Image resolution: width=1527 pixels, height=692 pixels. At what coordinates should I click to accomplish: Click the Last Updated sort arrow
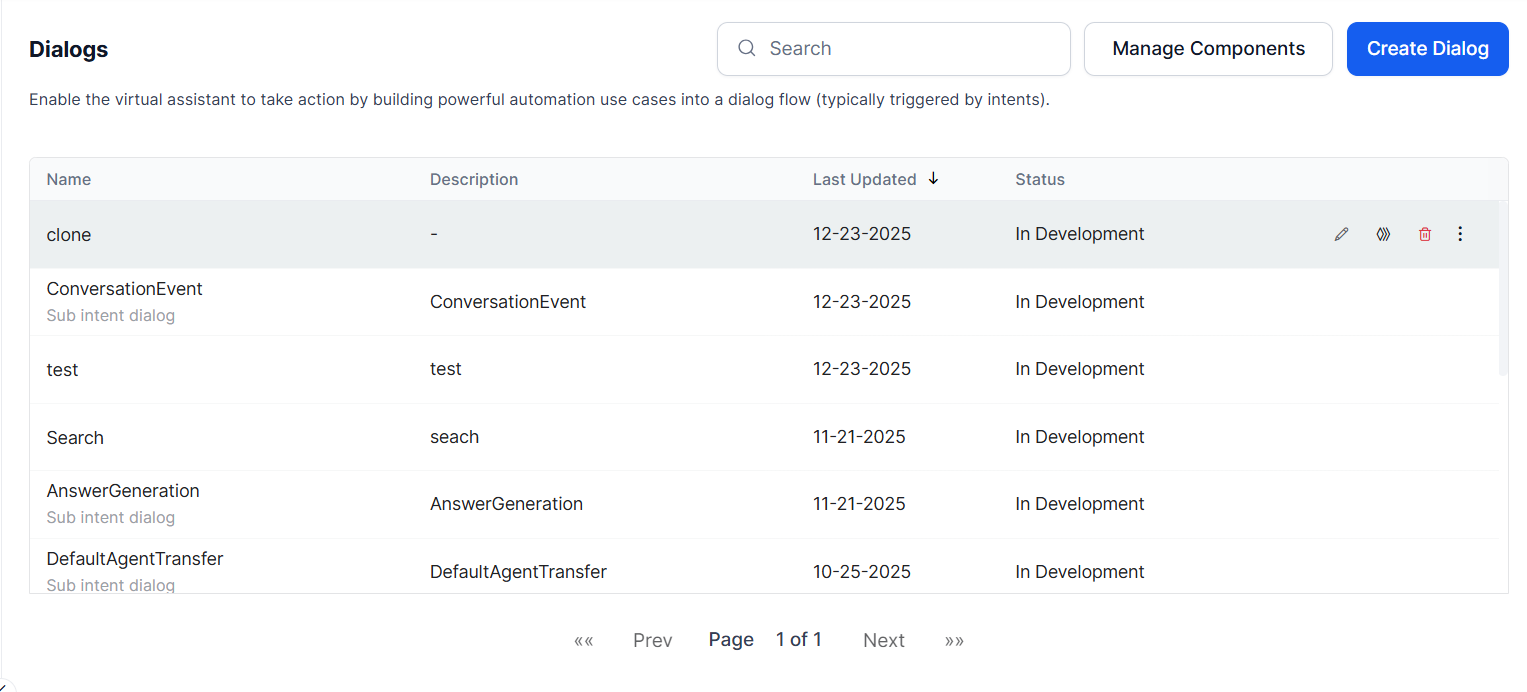pos(934,179)
